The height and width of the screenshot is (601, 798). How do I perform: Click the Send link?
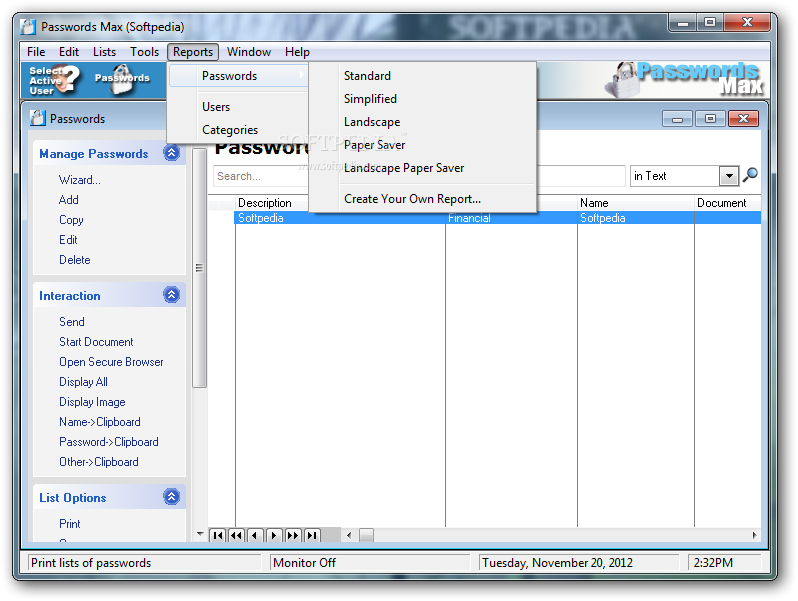(x=72, y=322)
